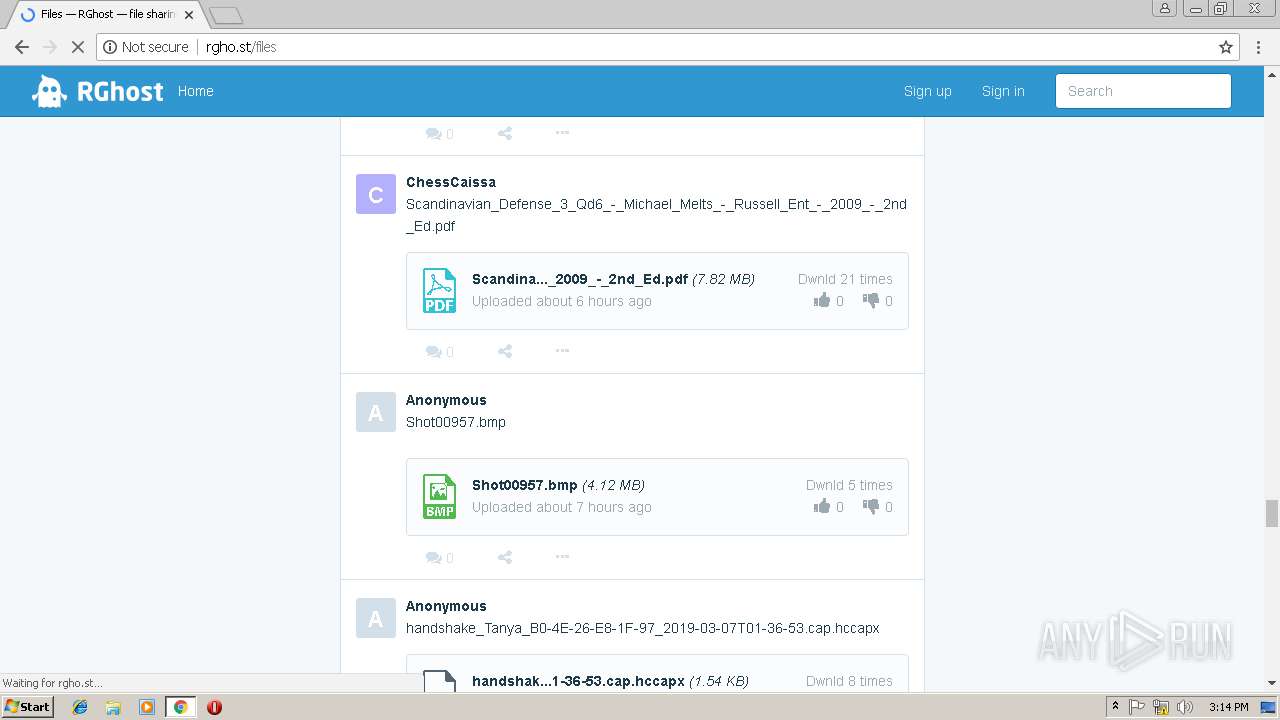Screen dimensions: 1280x720
Task: Select the 'Uploaded about 7 hours ago' text
Action: (562, 507)
